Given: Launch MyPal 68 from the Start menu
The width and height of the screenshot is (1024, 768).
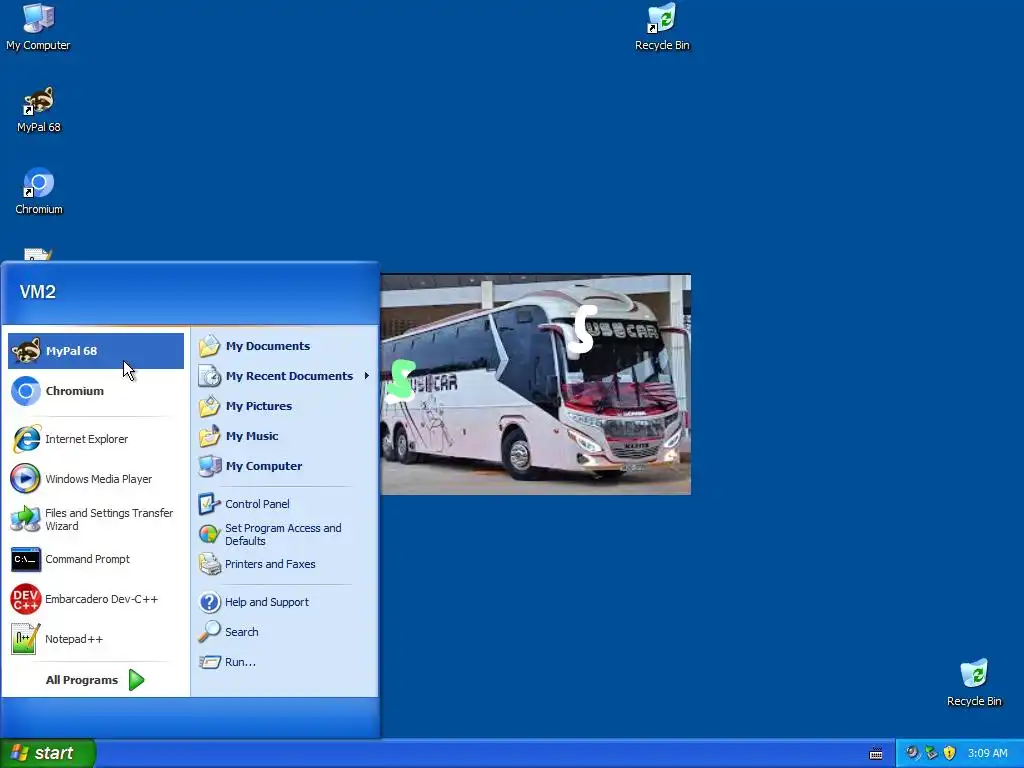Looking at the screenshot, I should coord(96,351).
